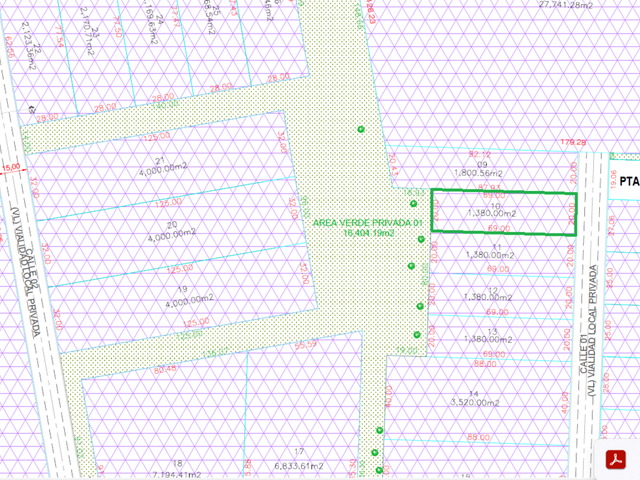
Task: Click the dimension '19.06' beside PTA
Action: [613, 179]
